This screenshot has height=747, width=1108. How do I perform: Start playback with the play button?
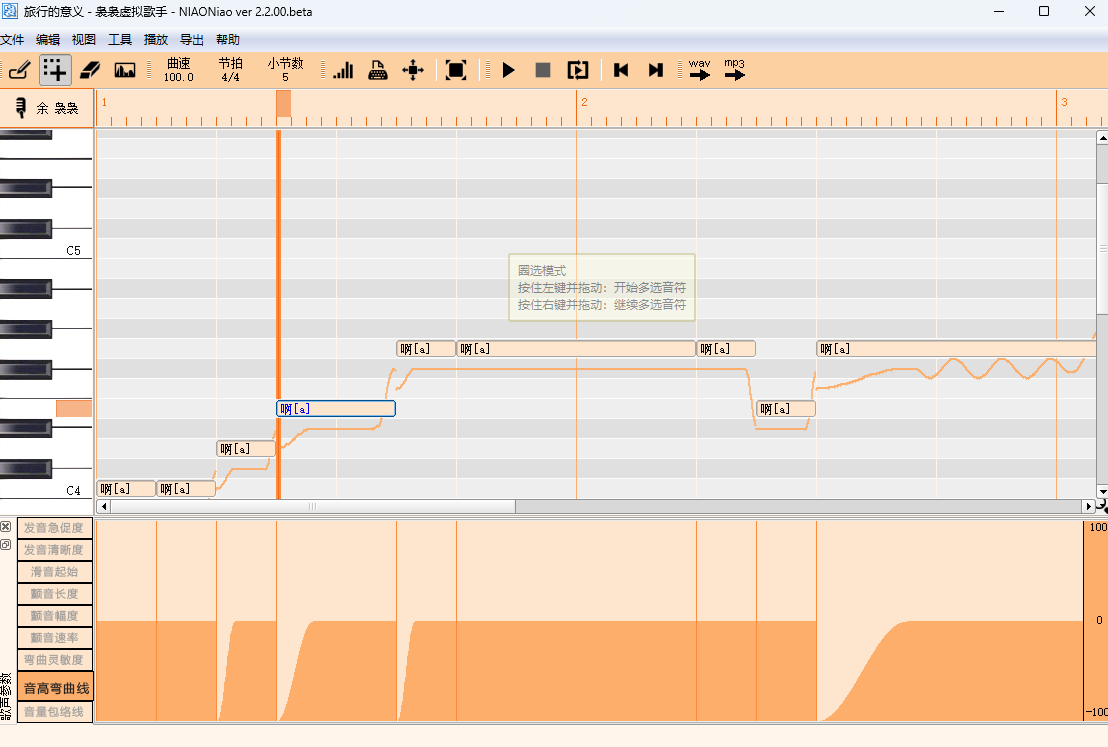(508, 70)
